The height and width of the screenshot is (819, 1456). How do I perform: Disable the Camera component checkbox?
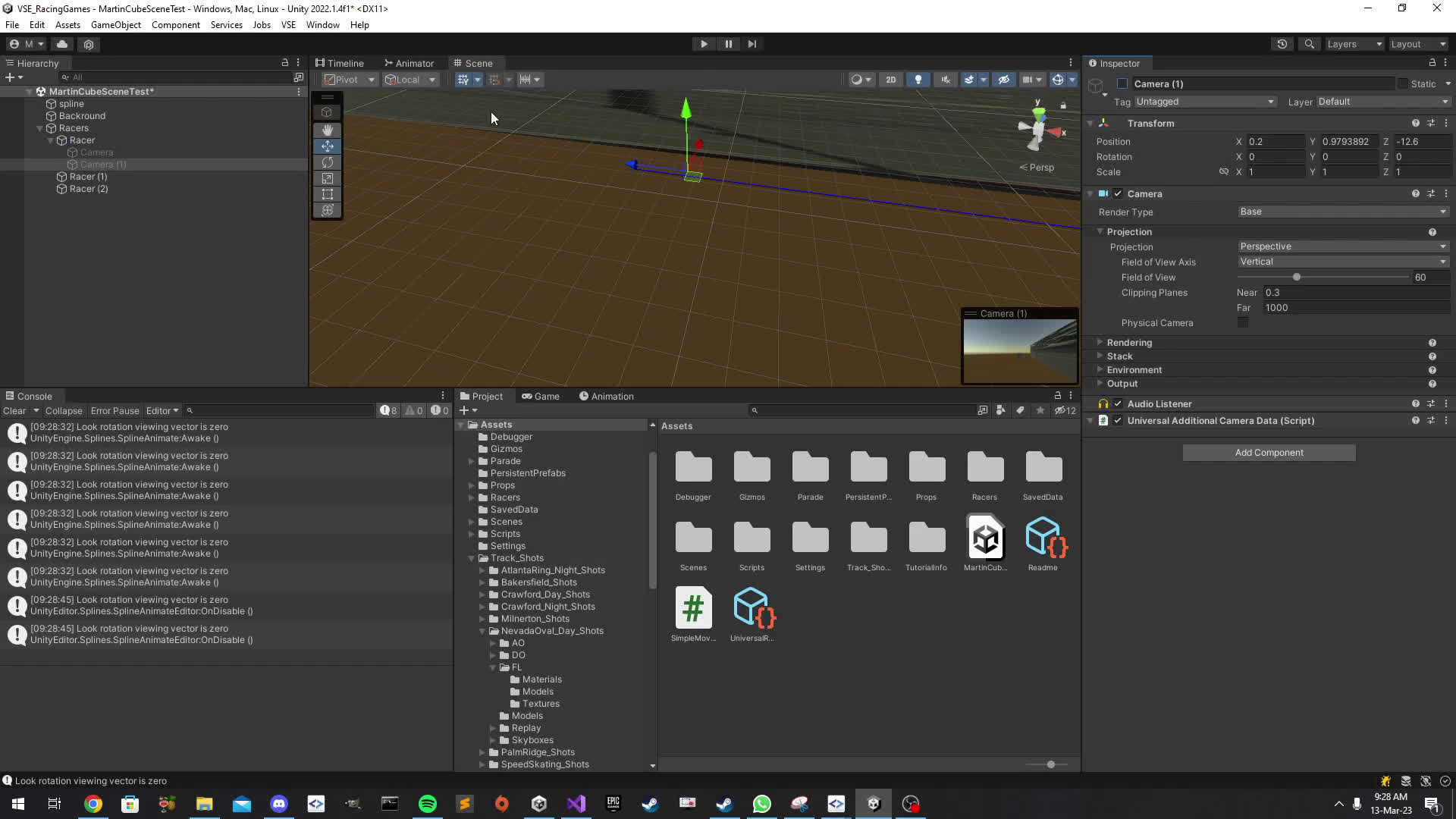click(1118, 194)
